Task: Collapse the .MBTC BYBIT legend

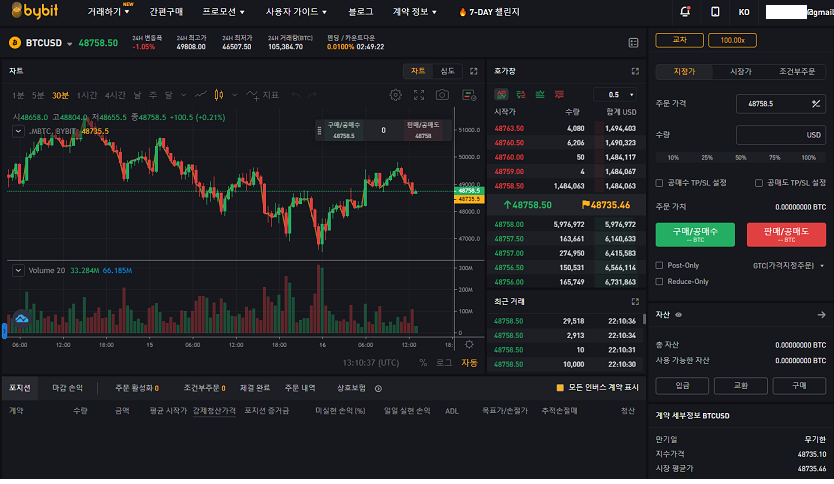Action: (18, 131)
